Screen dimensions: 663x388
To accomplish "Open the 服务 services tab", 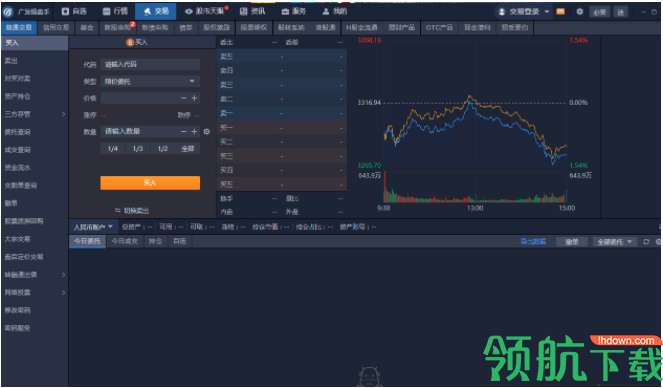I will tap(294, 11).
